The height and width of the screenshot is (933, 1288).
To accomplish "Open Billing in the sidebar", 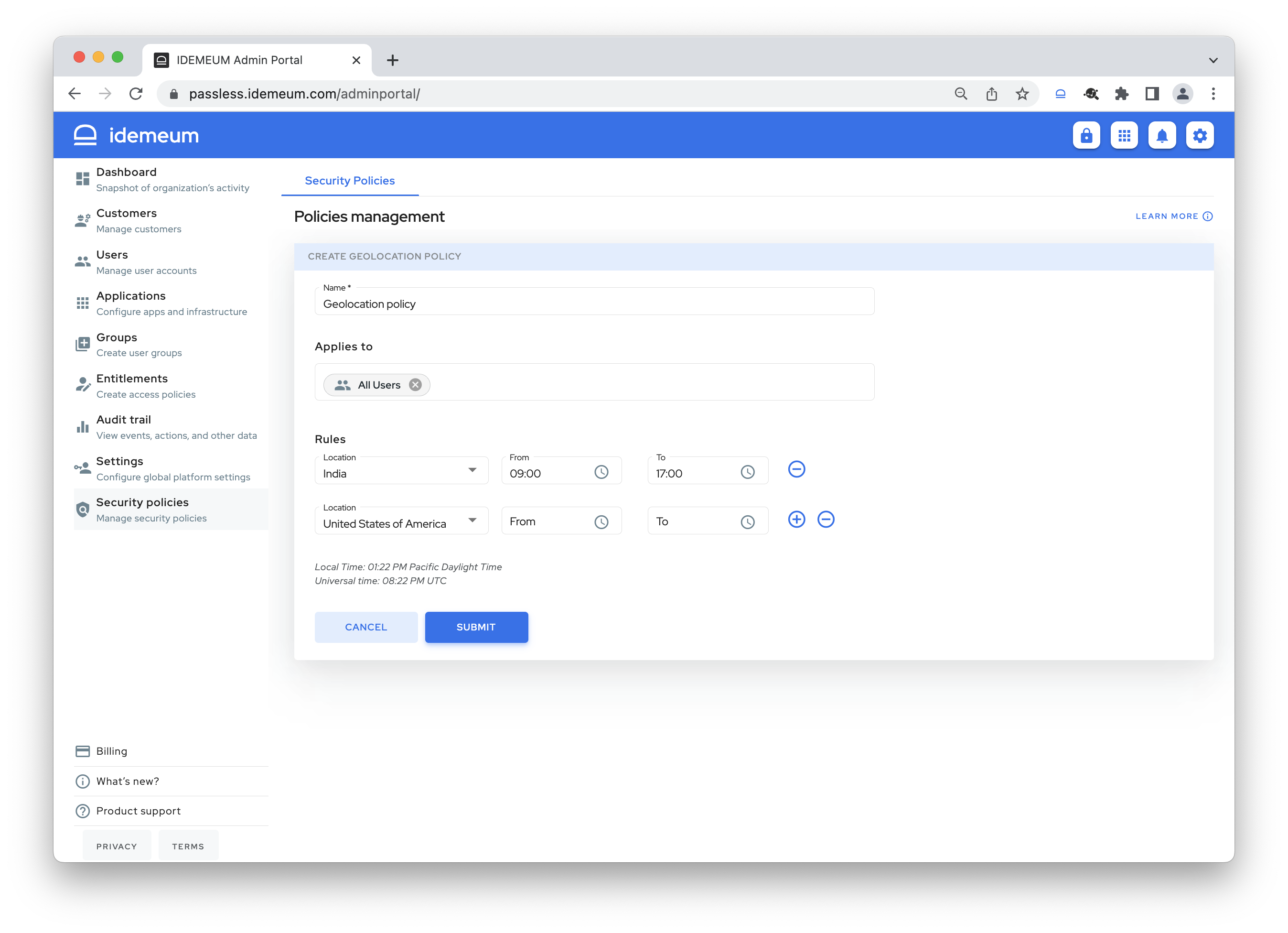I will 171,750.
